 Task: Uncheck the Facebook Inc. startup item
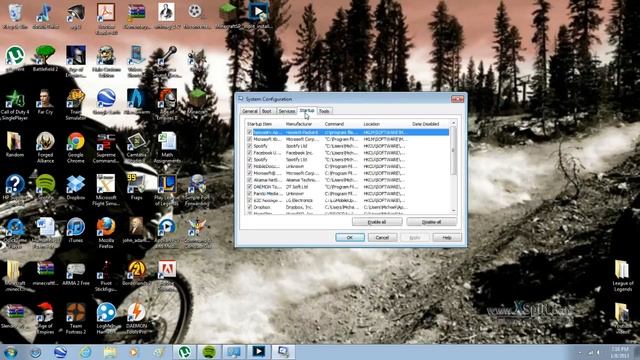coord(250,153)
